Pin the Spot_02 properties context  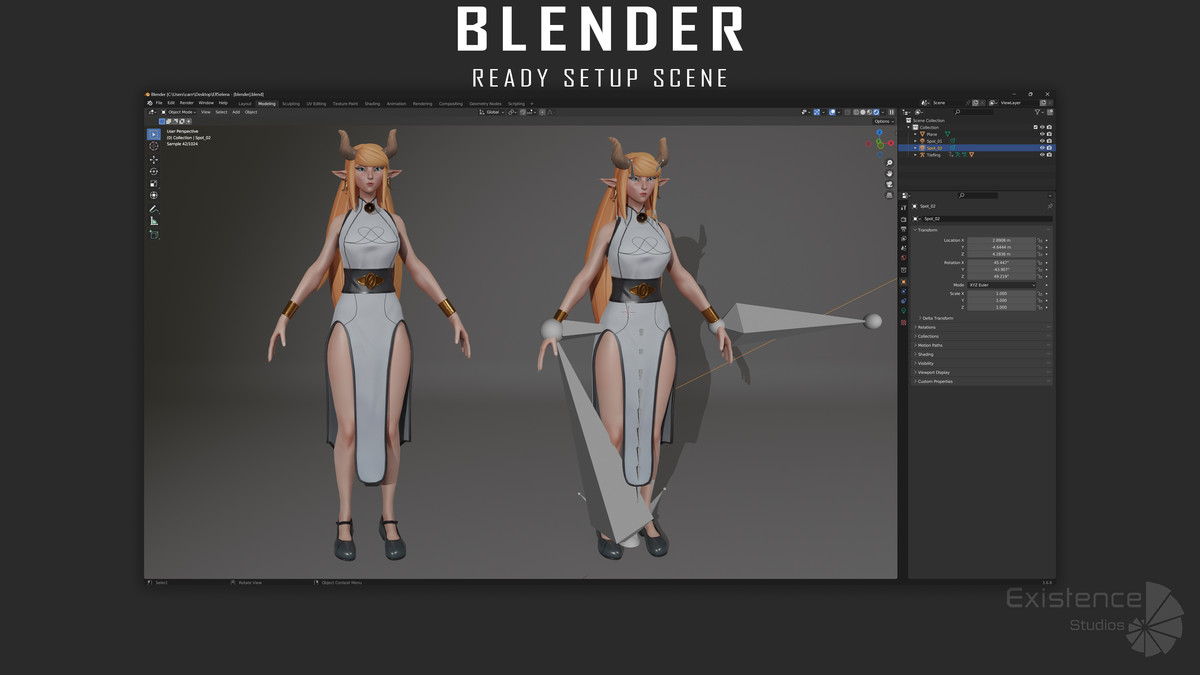[x=1050, y=206]
